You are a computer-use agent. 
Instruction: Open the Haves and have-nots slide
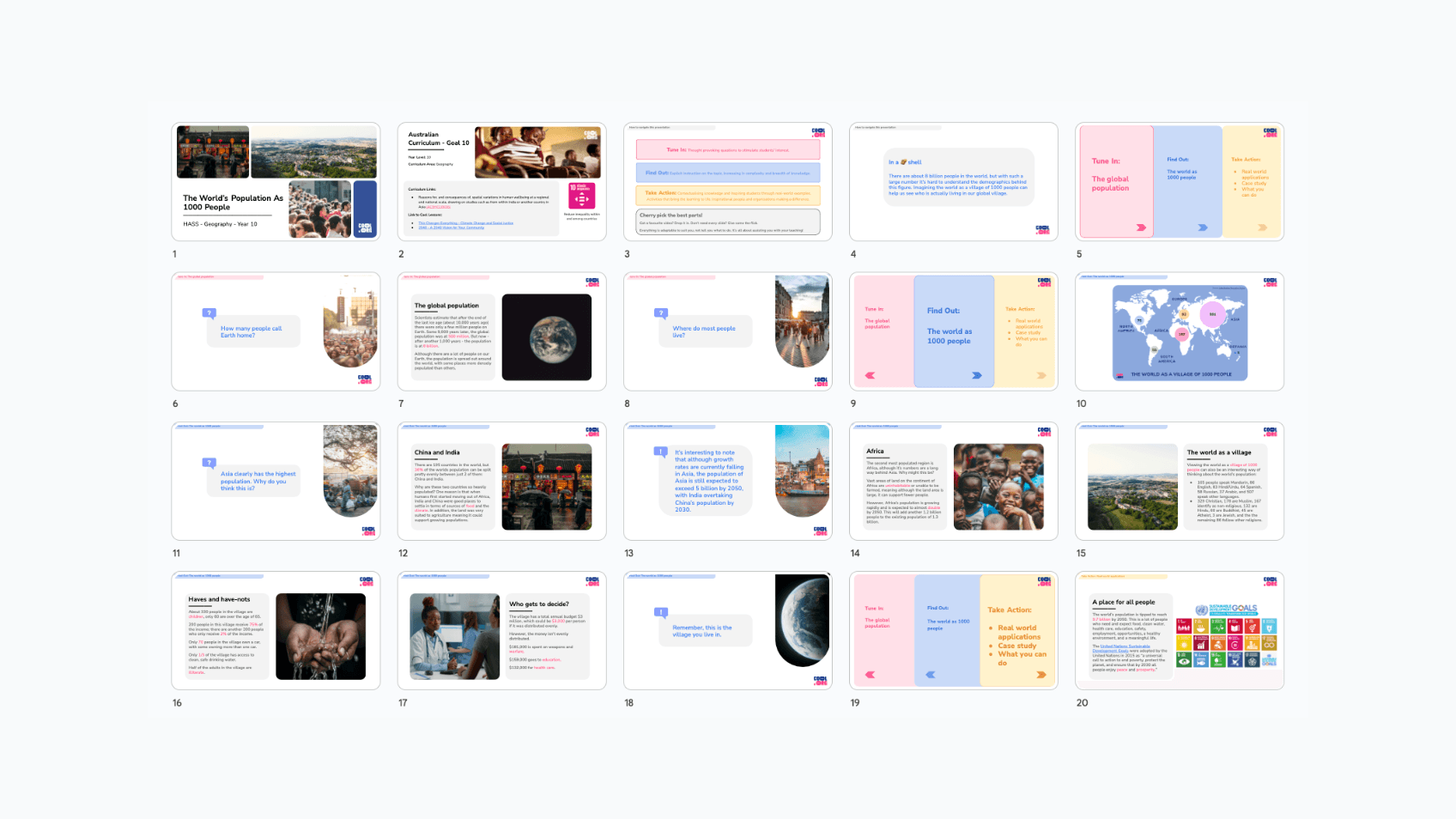[276, 630]
